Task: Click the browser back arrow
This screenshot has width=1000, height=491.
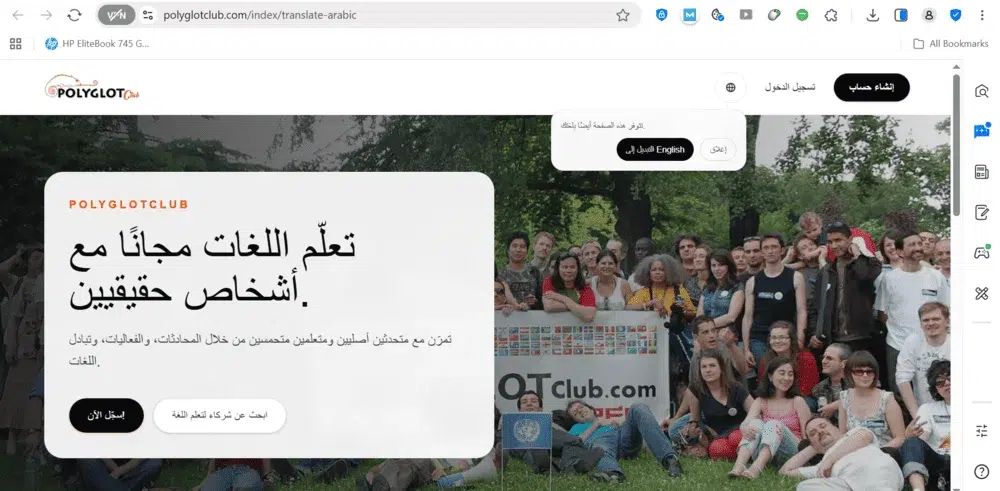Action: (18, 15)
